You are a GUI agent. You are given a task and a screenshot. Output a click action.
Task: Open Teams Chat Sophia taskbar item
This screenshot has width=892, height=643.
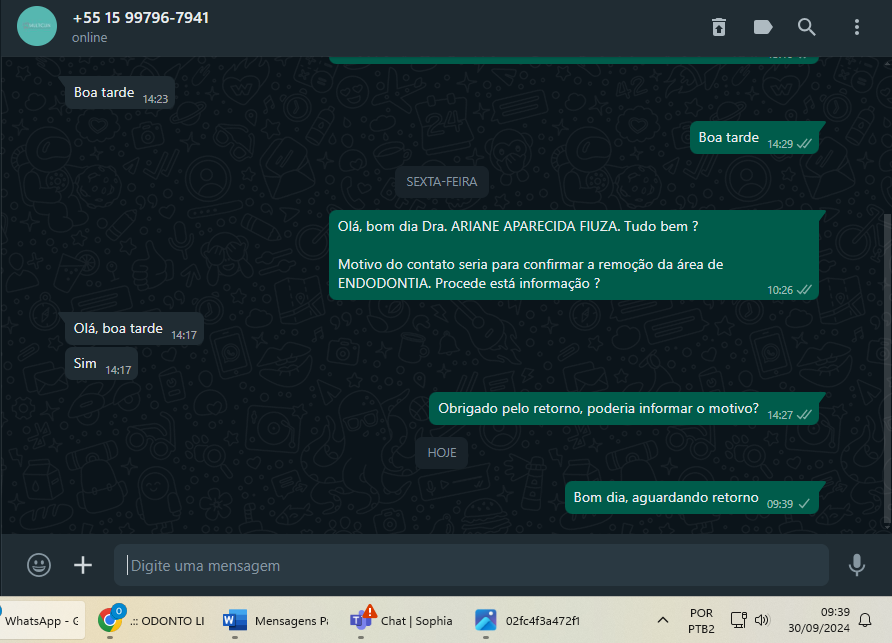pos(402,621)
